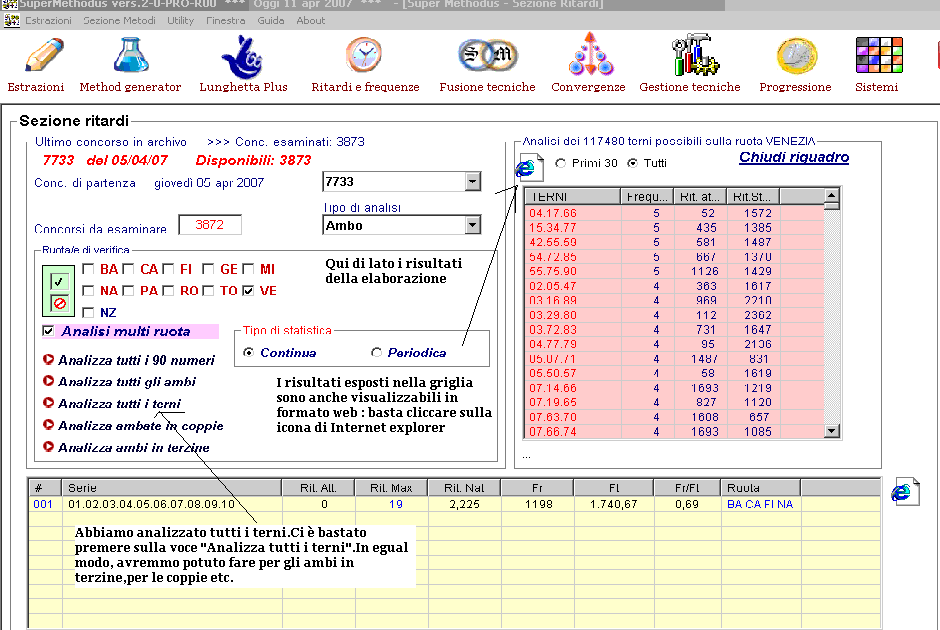This screenshot has width=940, height=630.
Task: Sort by the Frequ... column header
Action: point(647,197)
